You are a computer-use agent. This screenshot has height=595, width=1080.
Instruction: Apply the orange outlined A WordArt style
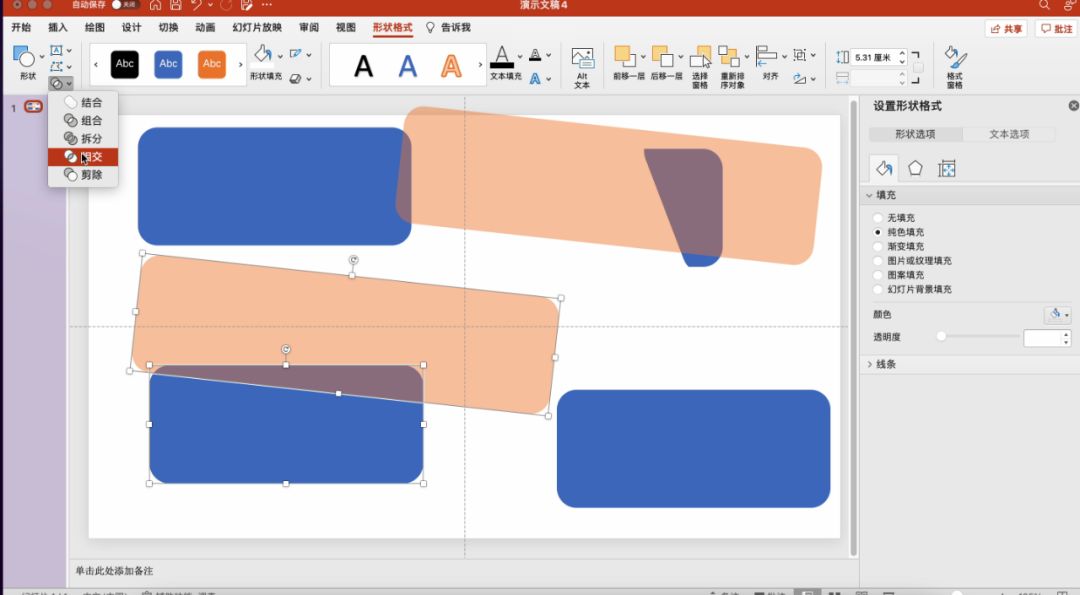click(x=451, y=66)
